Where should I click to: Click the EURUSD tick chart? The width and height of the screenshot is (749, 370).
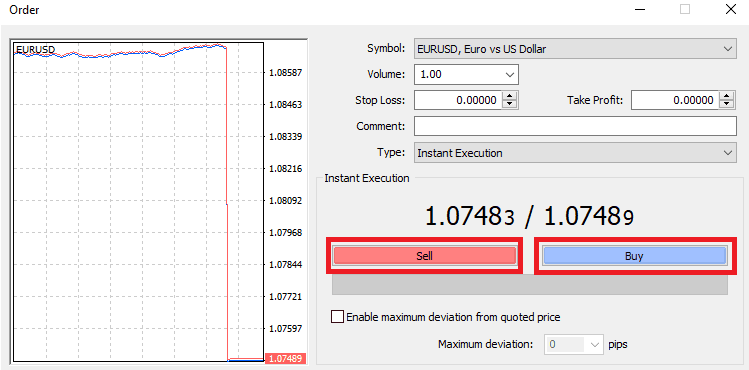click(139, 202)
